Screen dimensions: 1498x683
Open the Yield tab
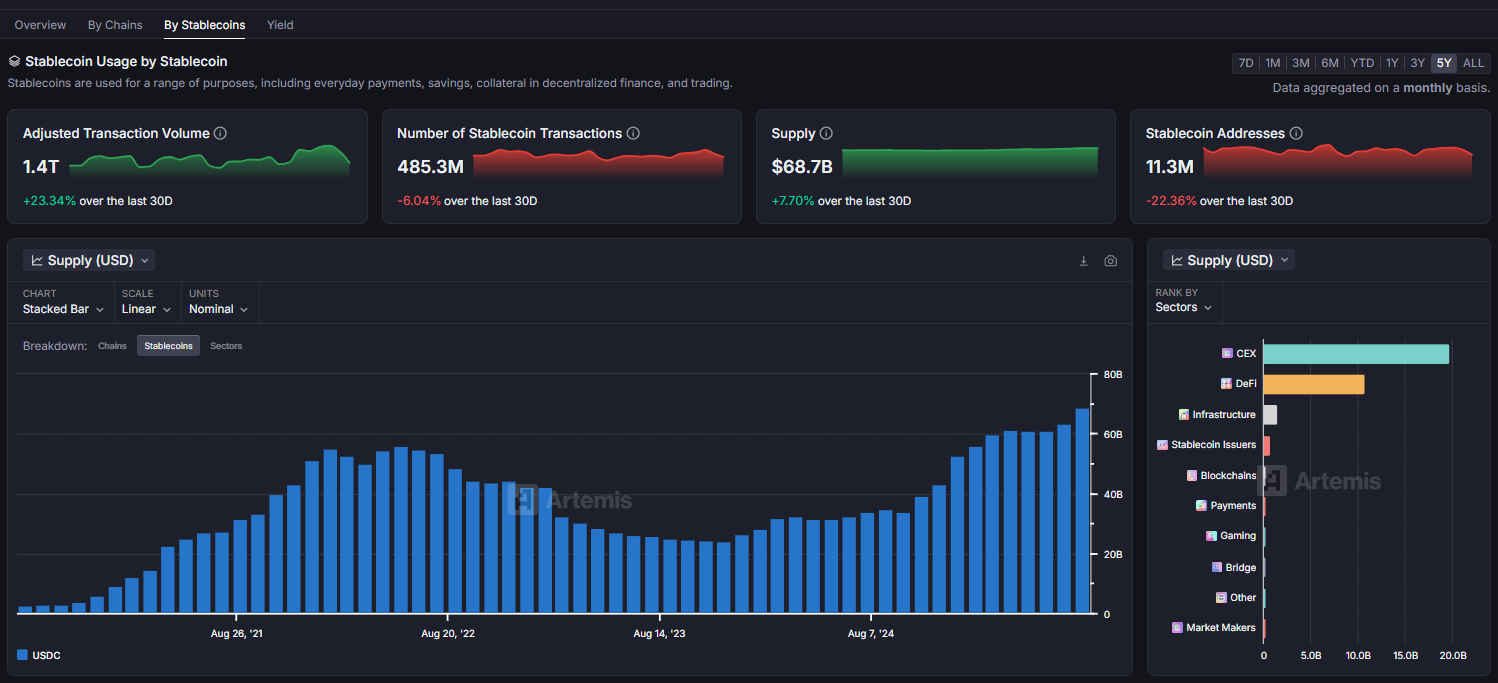280,25
